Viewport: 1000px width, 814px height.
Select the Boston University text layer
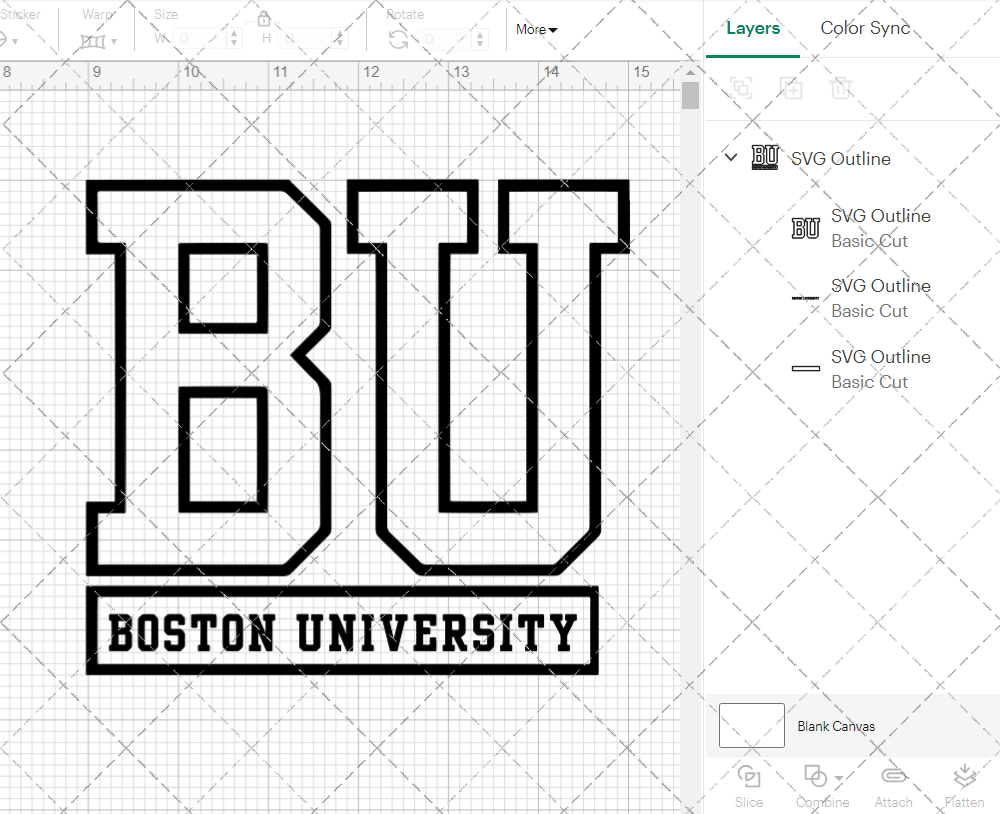click(x=880, y=297)
